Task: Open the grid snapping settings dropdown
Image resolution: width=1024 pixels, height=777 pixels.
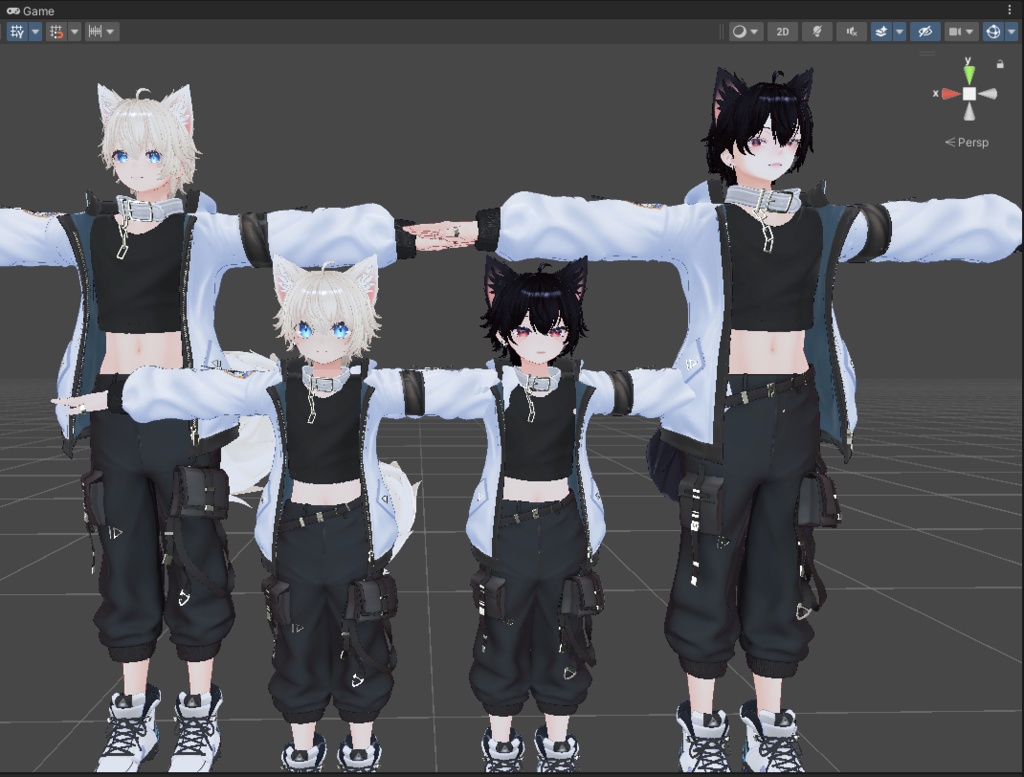Action: coord(74,31)
